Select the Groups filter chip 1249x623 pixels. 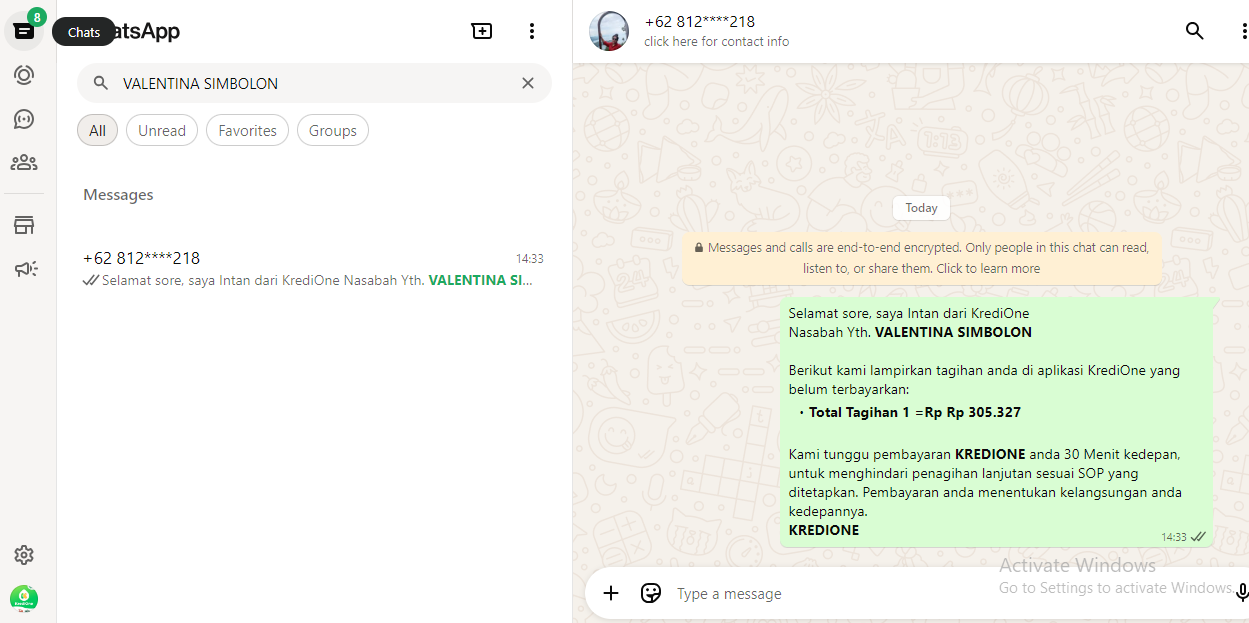pyautogui.click(x=333, y=130)
